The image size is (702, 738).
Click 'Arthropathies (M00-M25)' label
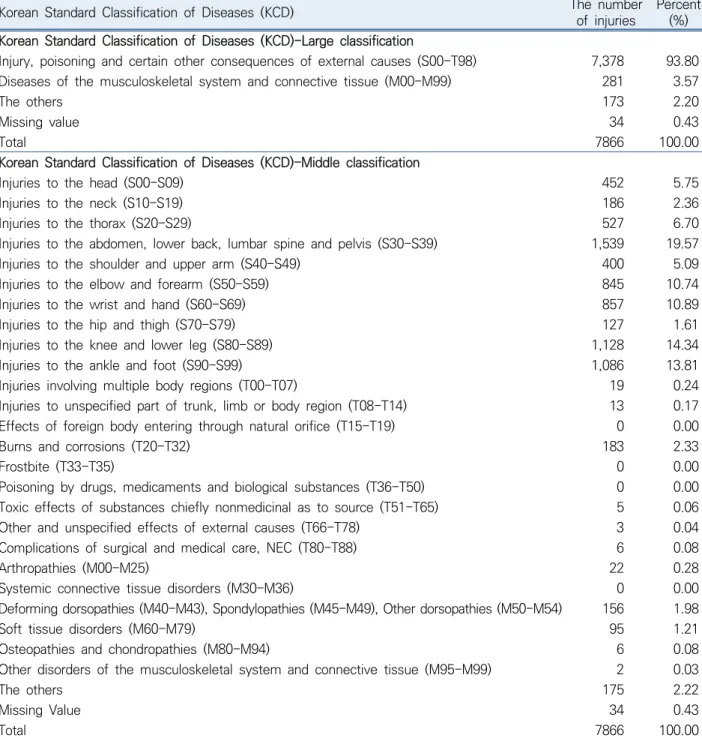coord(74,567)
